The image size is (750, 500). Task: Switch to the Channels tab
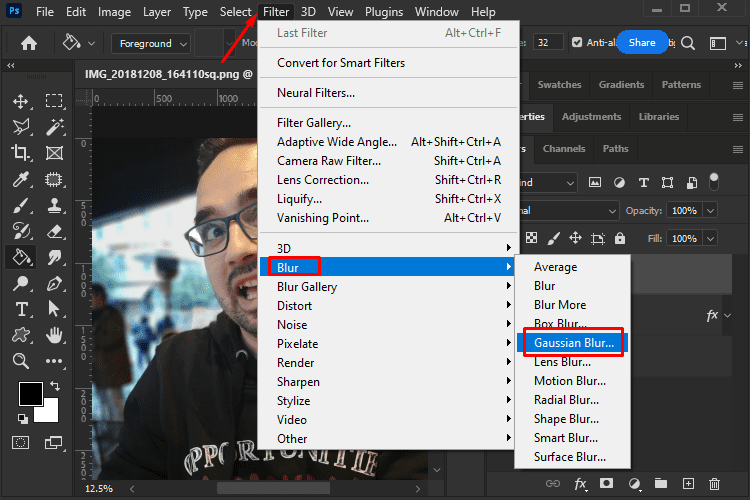[x=563, y=149]
